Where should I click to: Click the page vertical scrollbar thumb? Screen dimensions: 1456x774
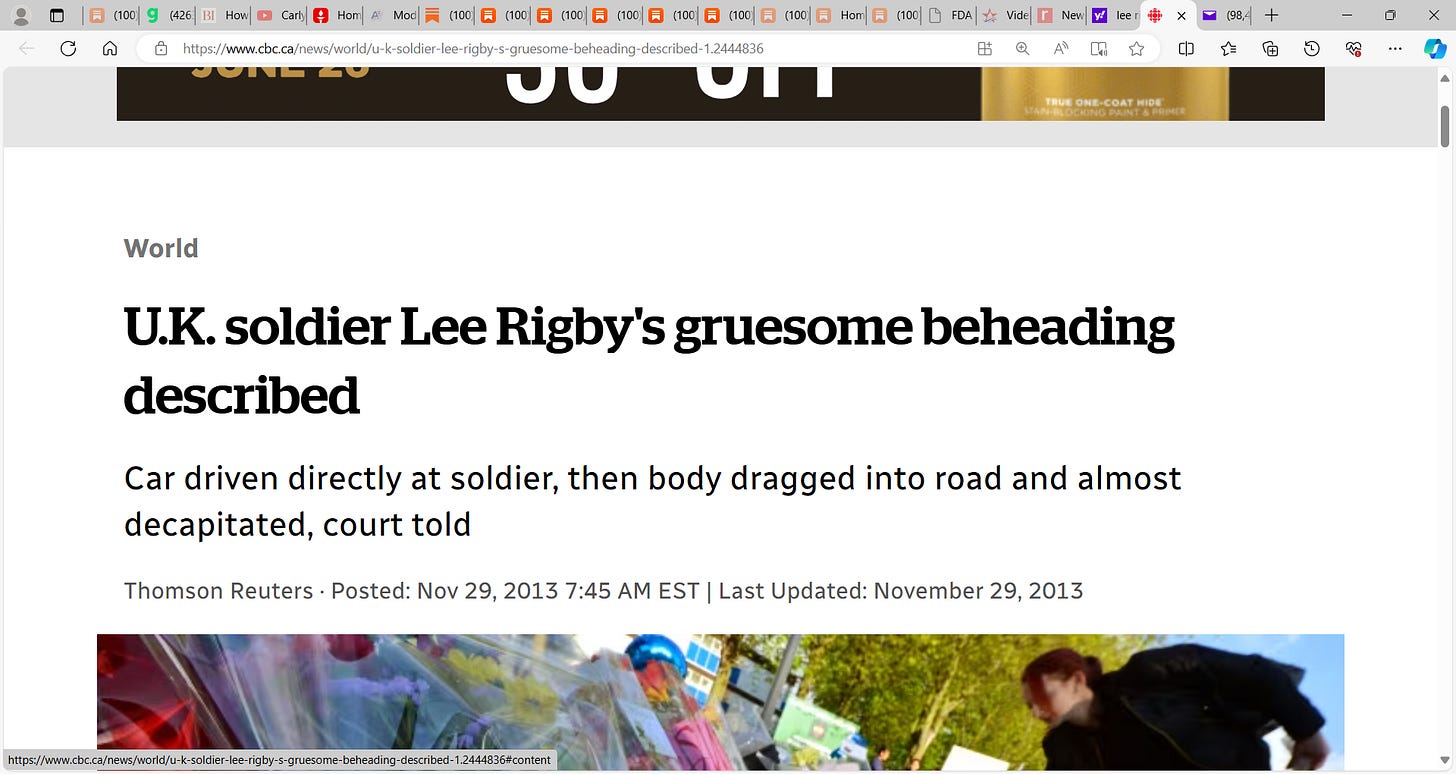[x=1445, y=125]
